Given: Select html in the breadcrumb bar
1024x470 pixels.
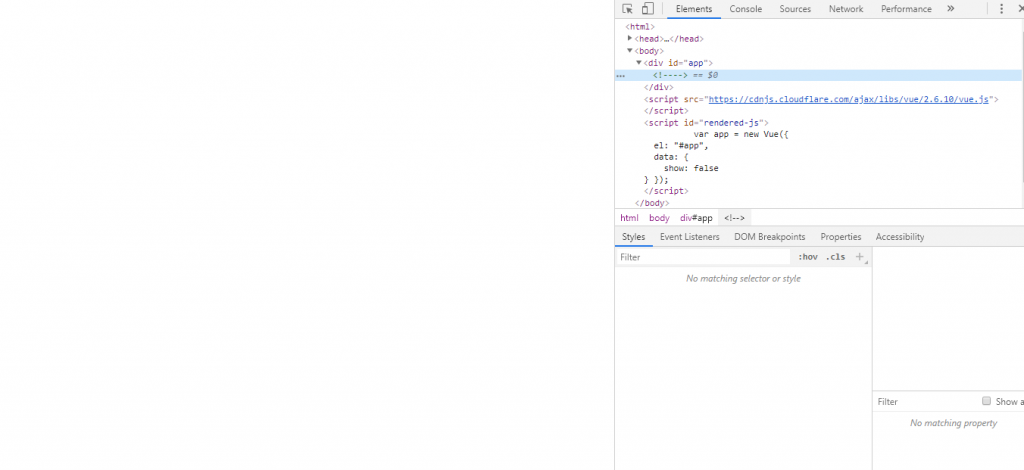Looking at the screenshot, I should coord(630,218).
